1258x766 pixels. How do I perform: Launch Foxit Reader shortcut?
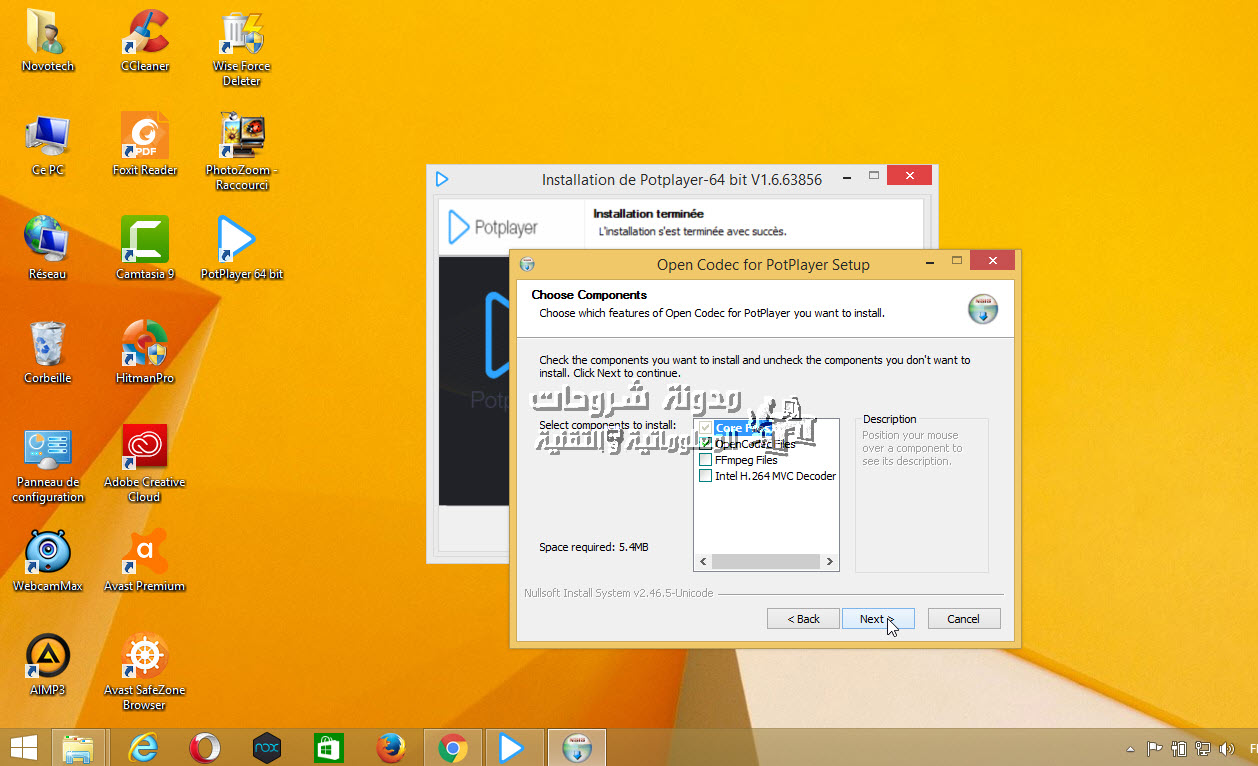pyautogui.click(x=145, y=144)
